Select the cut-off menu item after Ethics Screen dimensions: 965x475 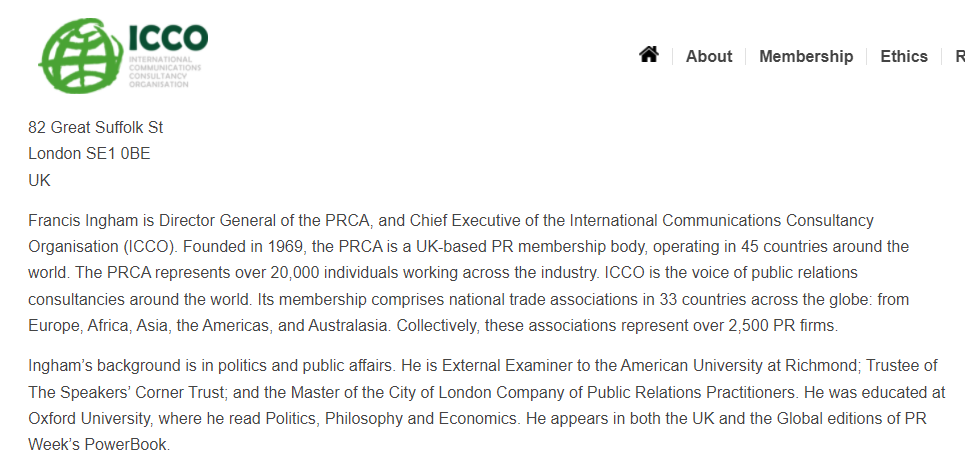[x=960, y=56]
